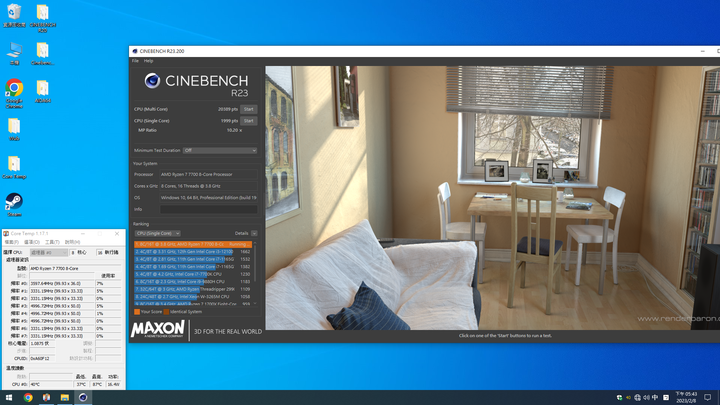
Task: Select the 1.69 GHz Core i7-1165G row
Action: pos(193,267)
